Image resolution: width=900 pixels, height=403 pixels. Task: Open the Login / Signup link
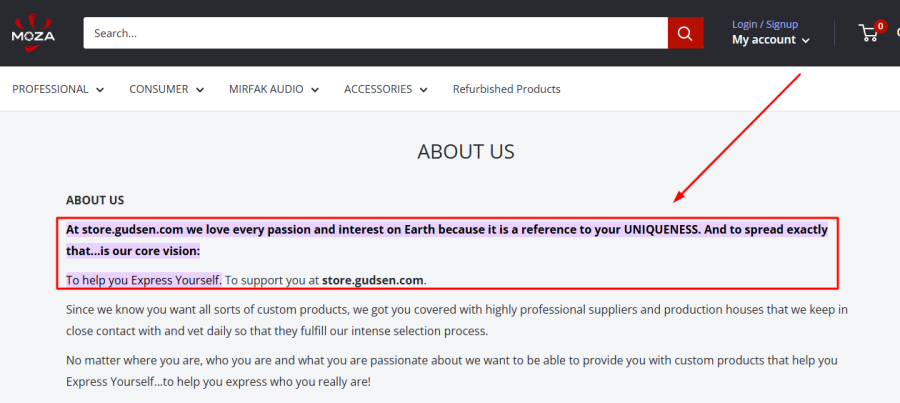pos(765,24)
